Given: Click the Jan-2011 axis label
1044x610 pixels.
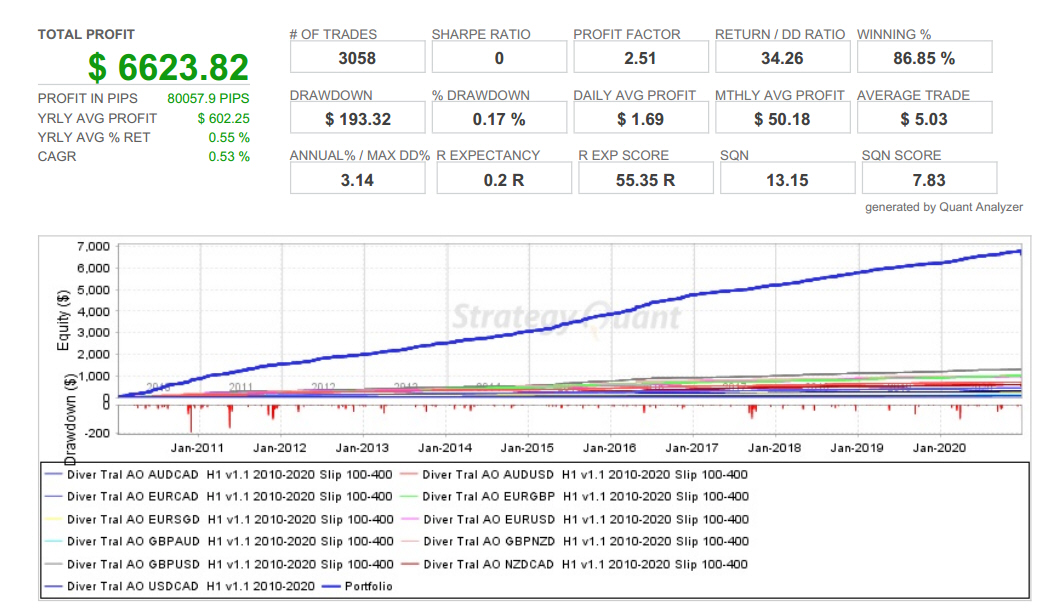Looking at the screenshot, I should tap(197, 448).
